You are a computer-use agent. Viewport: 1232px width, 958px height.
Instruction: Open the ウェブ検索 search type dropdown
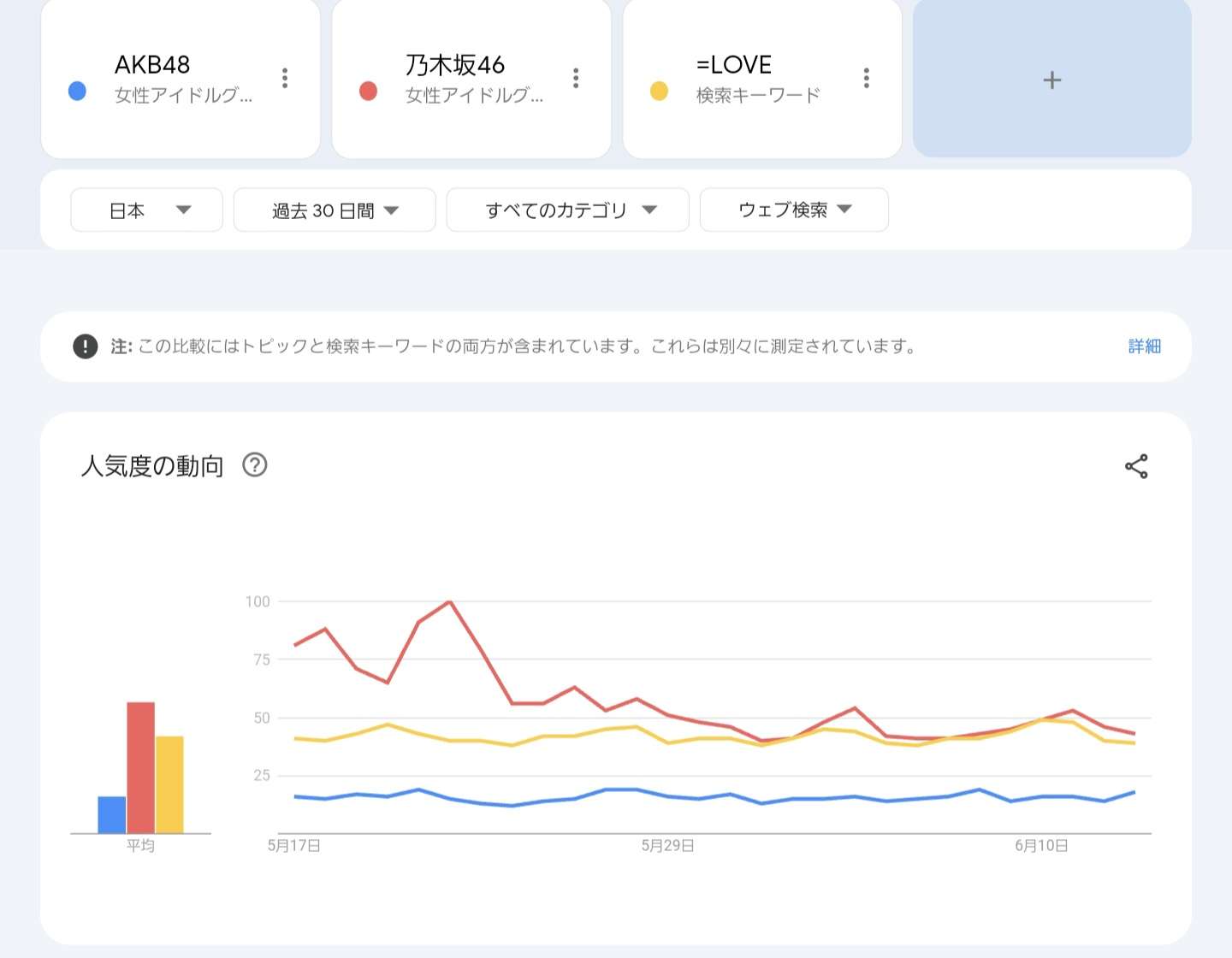(x=794, y=210)
